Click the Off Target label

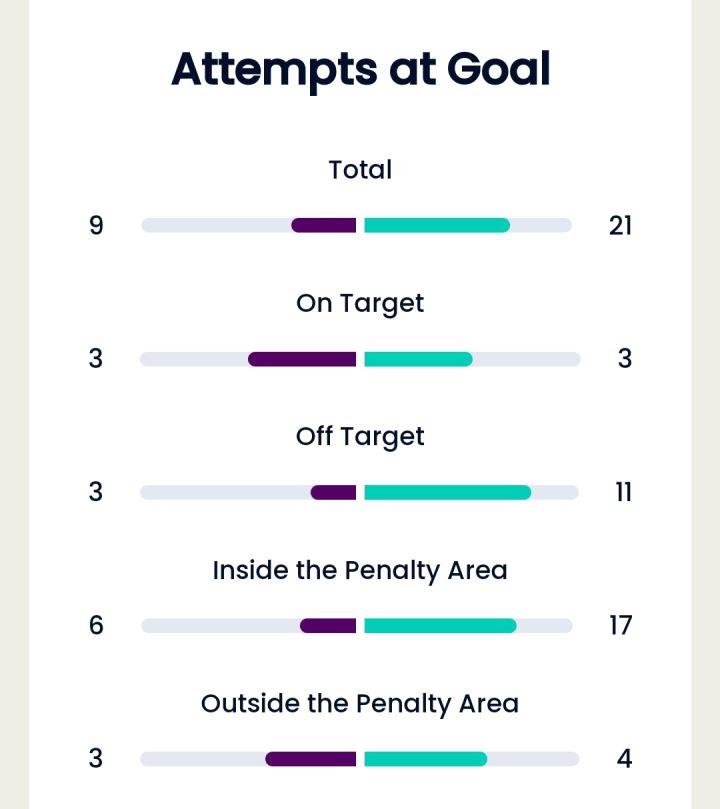pos(360,436)
